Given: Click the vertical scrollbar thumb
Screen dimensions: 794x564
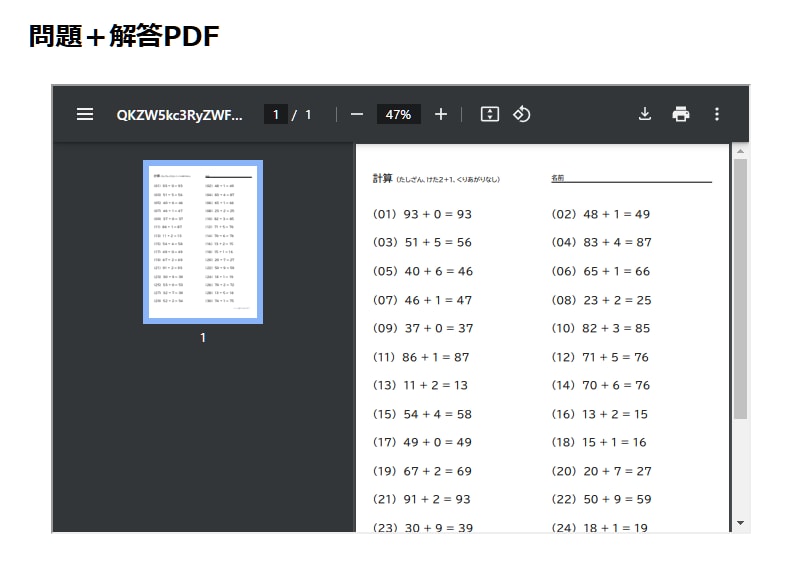Looking at the screenshot, I should pyautogui.click(x=740, y=289).
